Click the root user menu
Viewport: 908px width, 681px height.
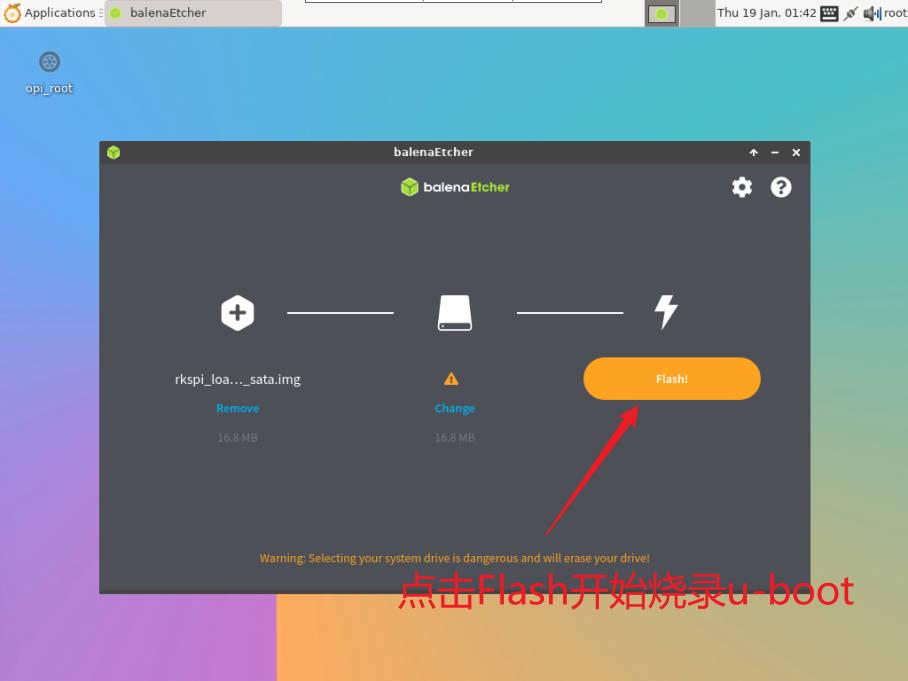[x=895, y=13]
